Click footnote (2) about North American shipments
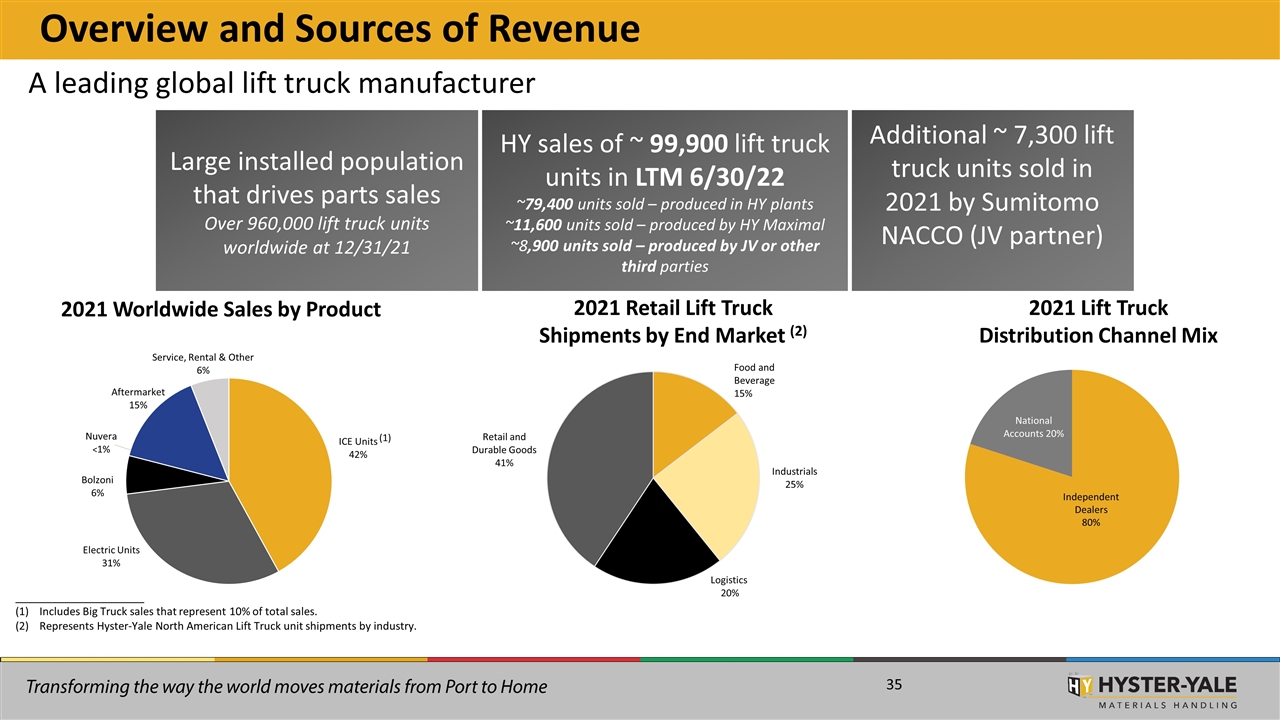Viewport: 1280px width, 720px height. pyautogui.click(x=215, y=627)
